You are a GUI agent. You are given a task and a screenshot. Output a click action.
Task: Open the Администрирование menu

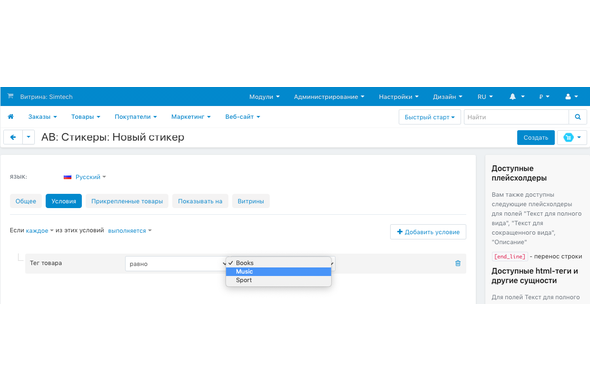click(x=329, y=97)
